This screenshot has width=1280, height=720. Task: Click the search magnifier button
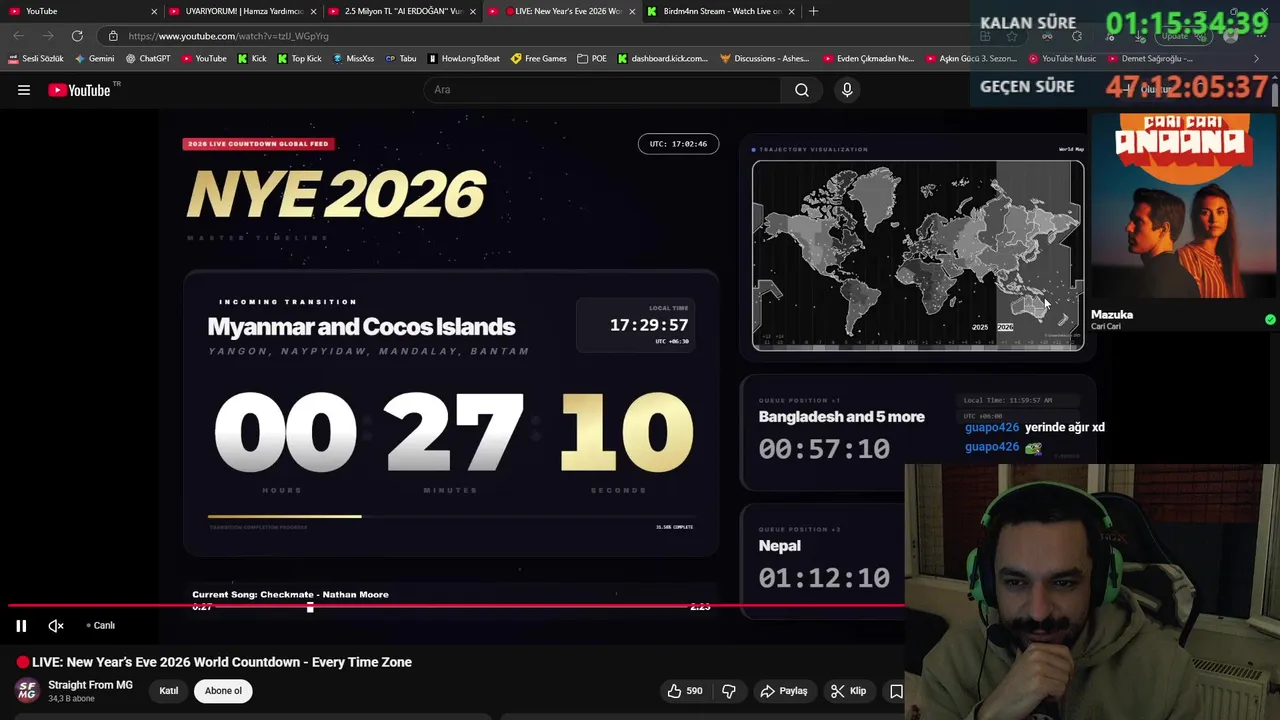pyautogui.click(x=802, y=90)
